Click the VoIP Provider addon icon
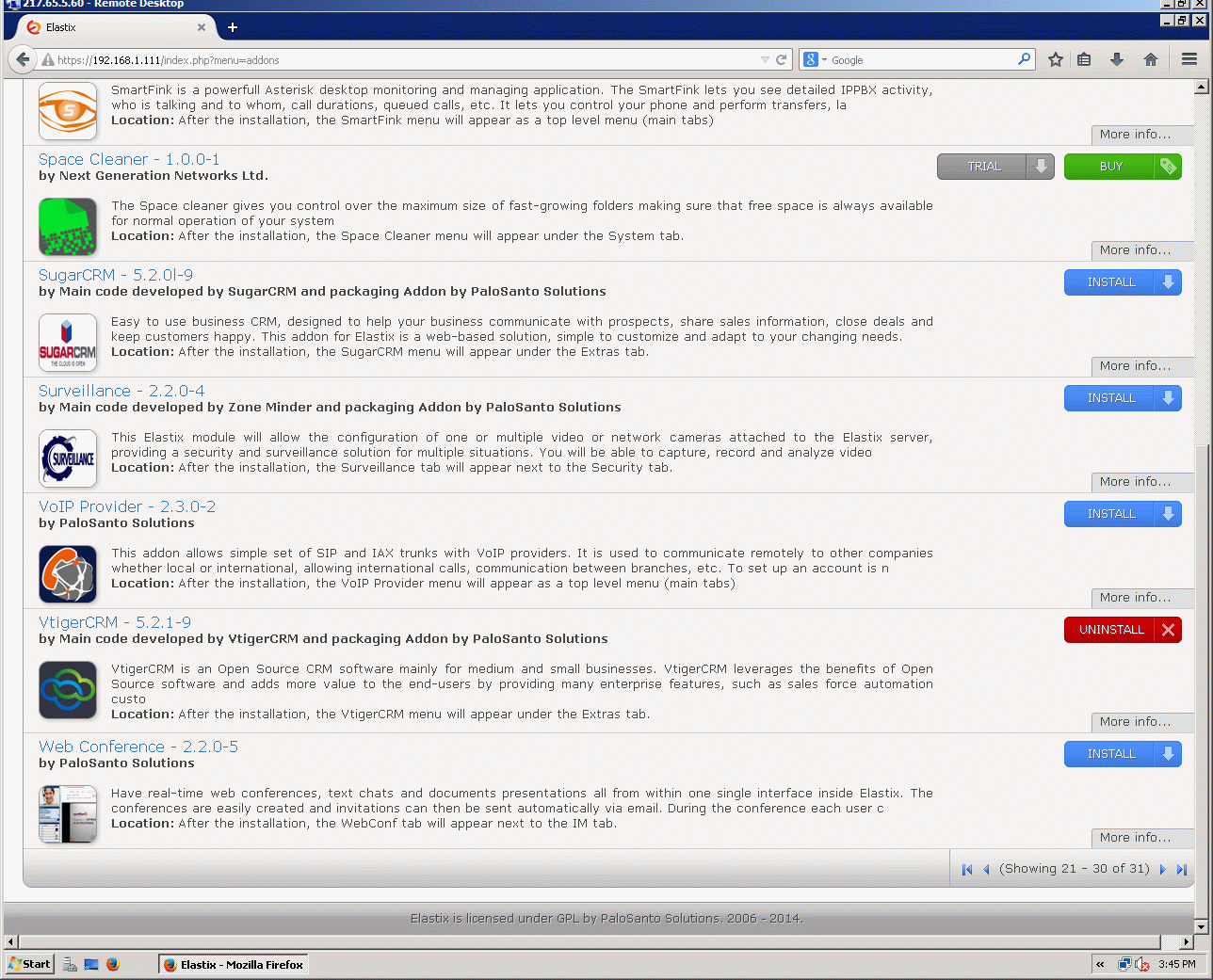Image resolution: width=1213 pixels, height=980 pixels. tap(68, 574)
